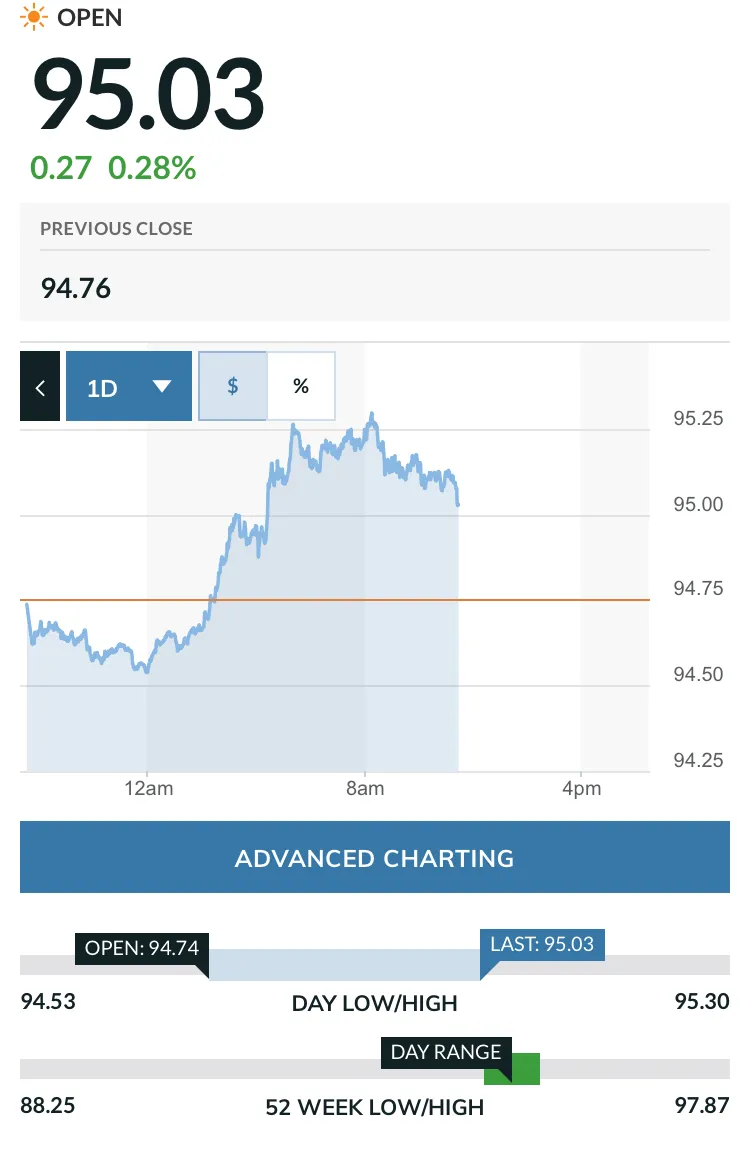Click the Previous Close 94.76 value
The image size is (750, 1154).
(x=76, y=288)
